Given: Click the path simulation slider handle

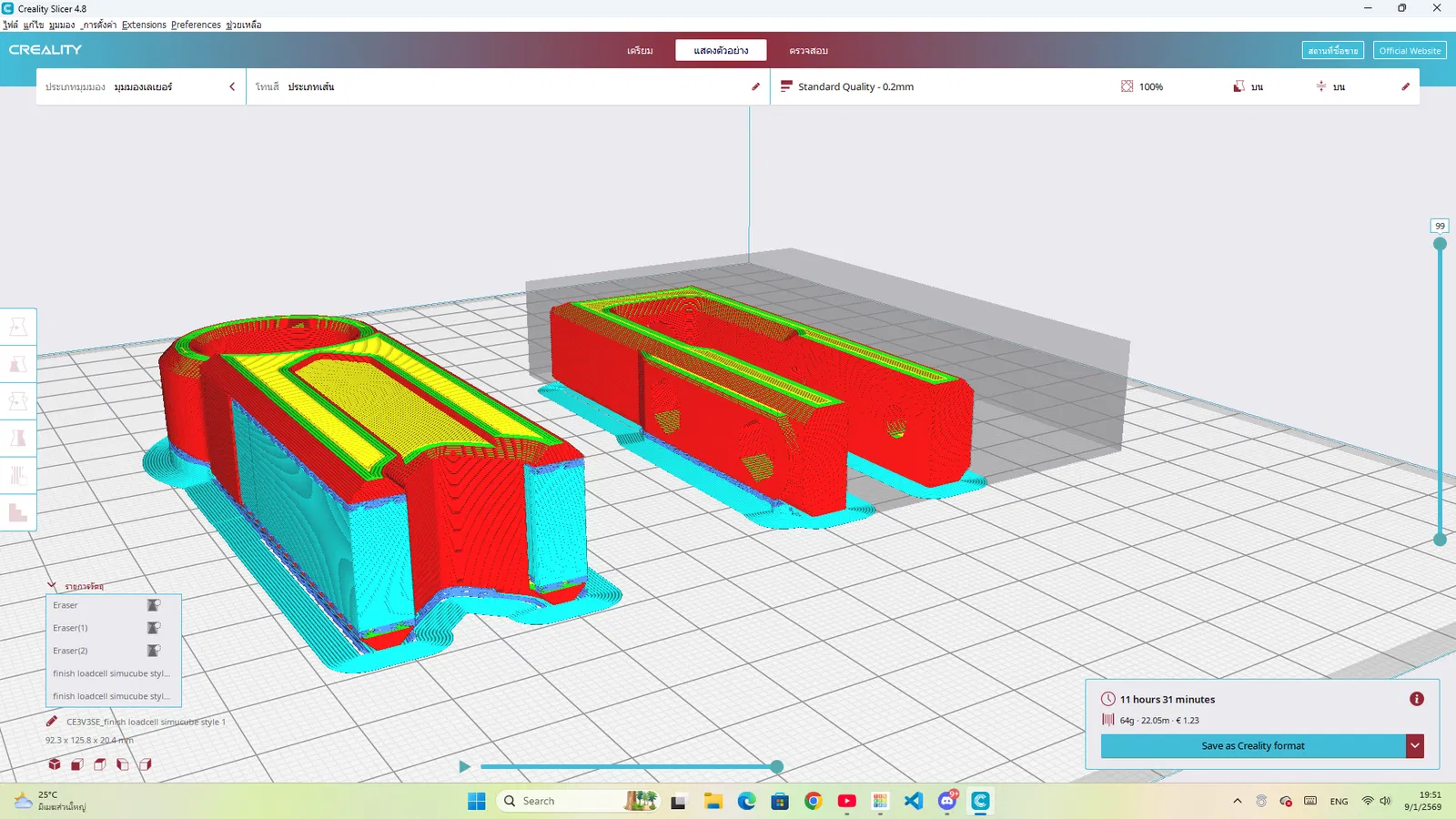Looking at the screenshot, I should pos(776,767).
